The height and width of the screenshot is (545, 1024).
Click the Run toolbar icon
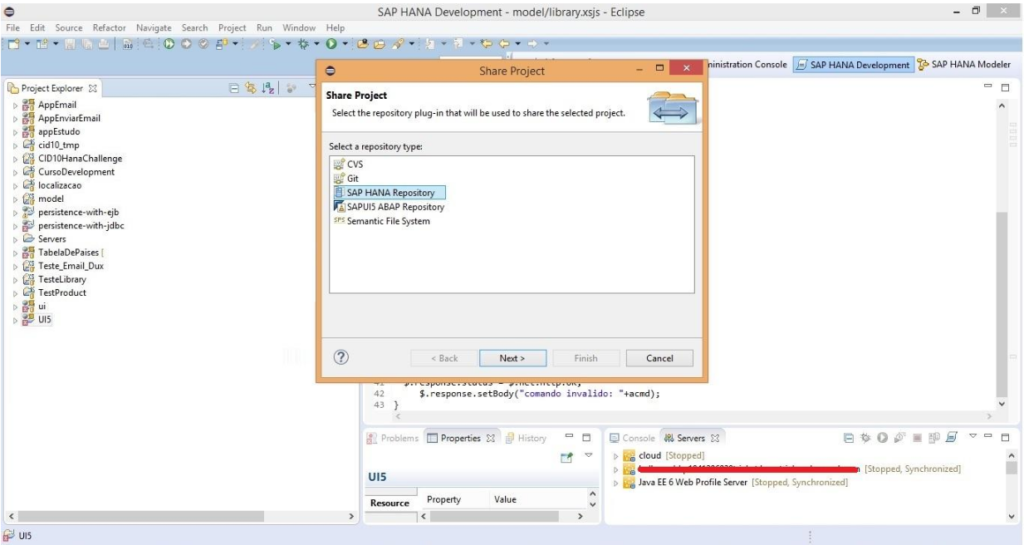pos(331,44)
